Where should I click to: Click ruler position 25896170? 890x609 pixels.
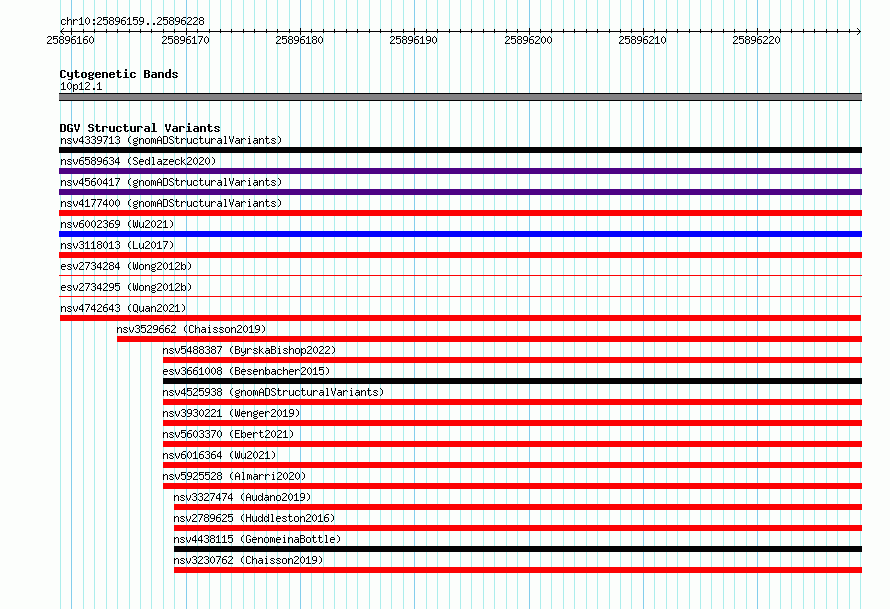pos(185,40)
